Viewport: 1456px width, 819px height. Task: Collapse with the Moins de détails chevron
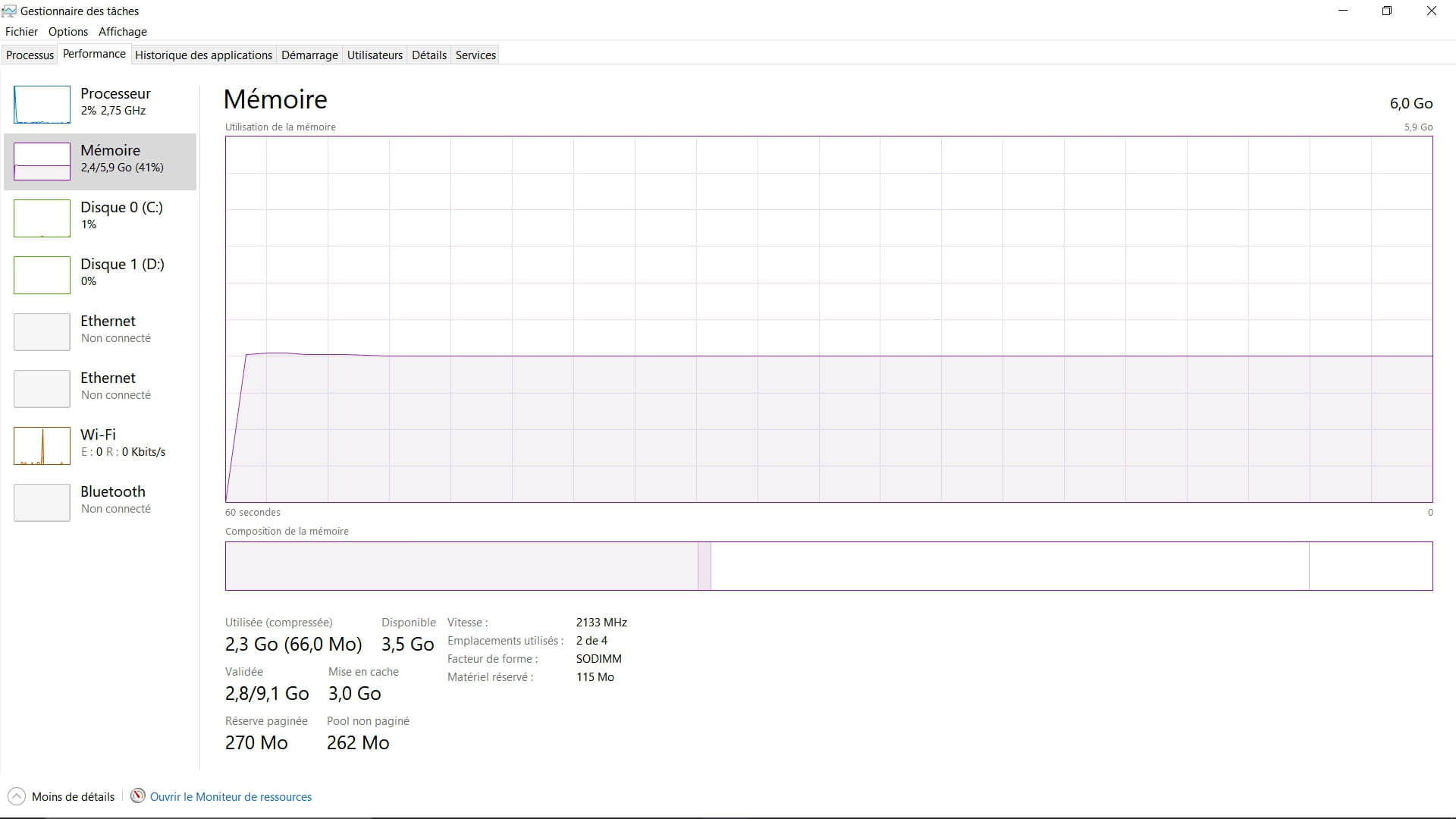click(x=16, y=796)
